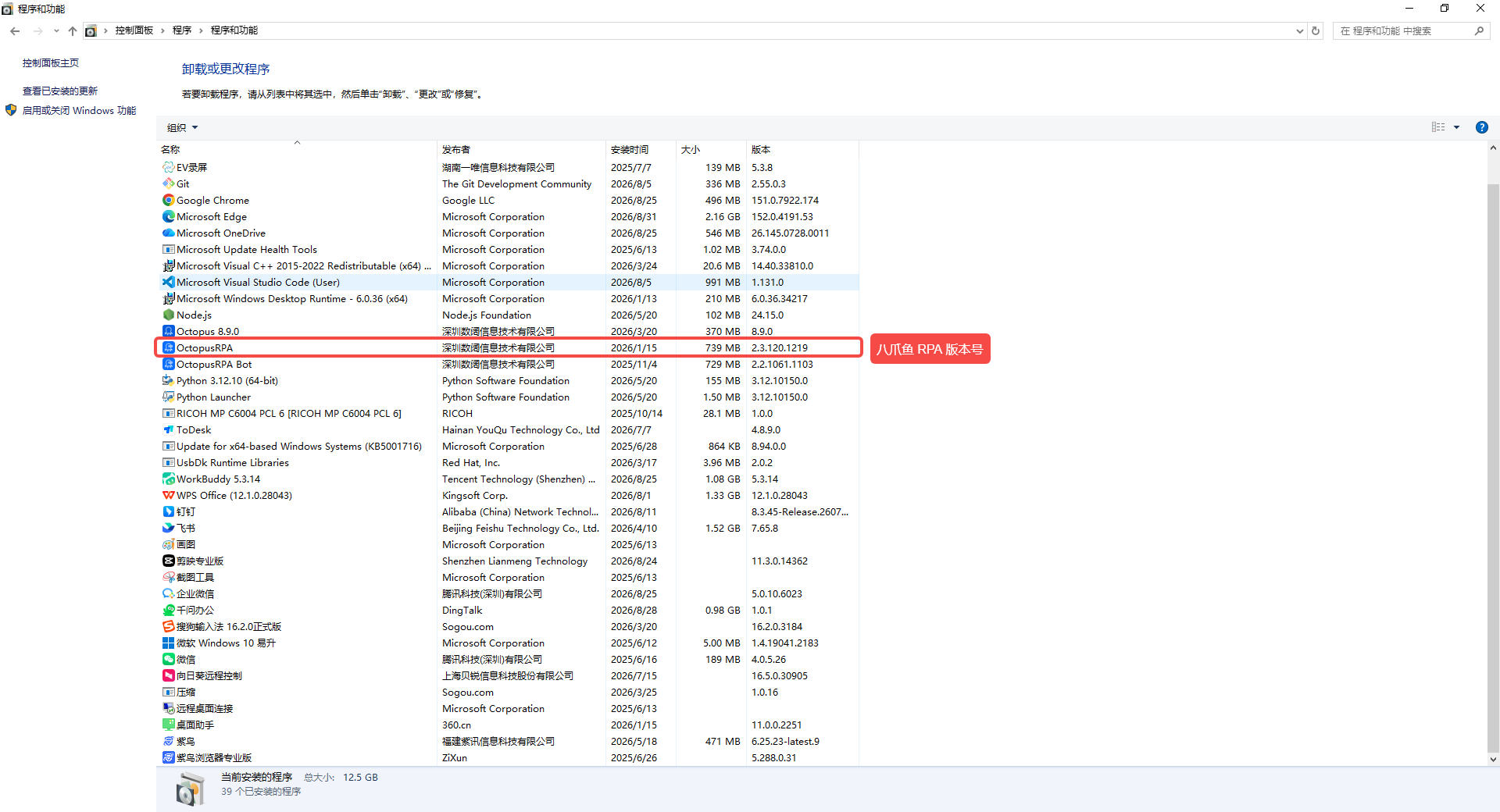The image size is (1500, 812).
Task: Navigate to 控制面板 in breadcrumb
Action: pos(134,30)
